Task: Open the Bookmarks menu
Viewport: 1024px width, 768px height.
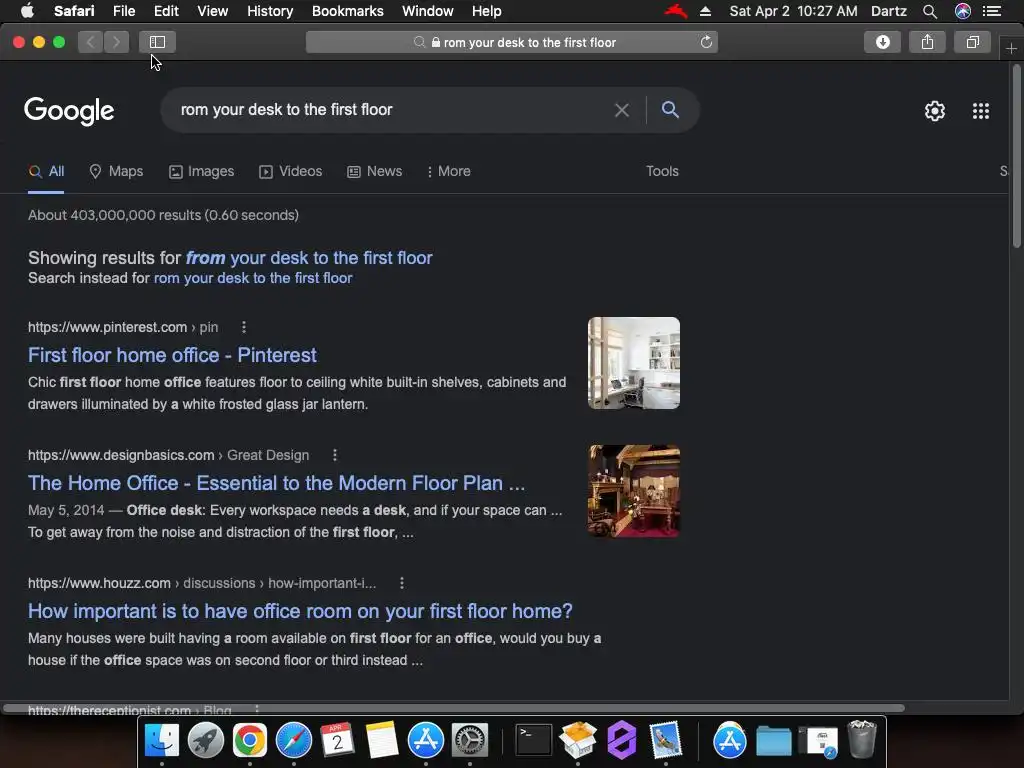Action: (x=347, y=11)
